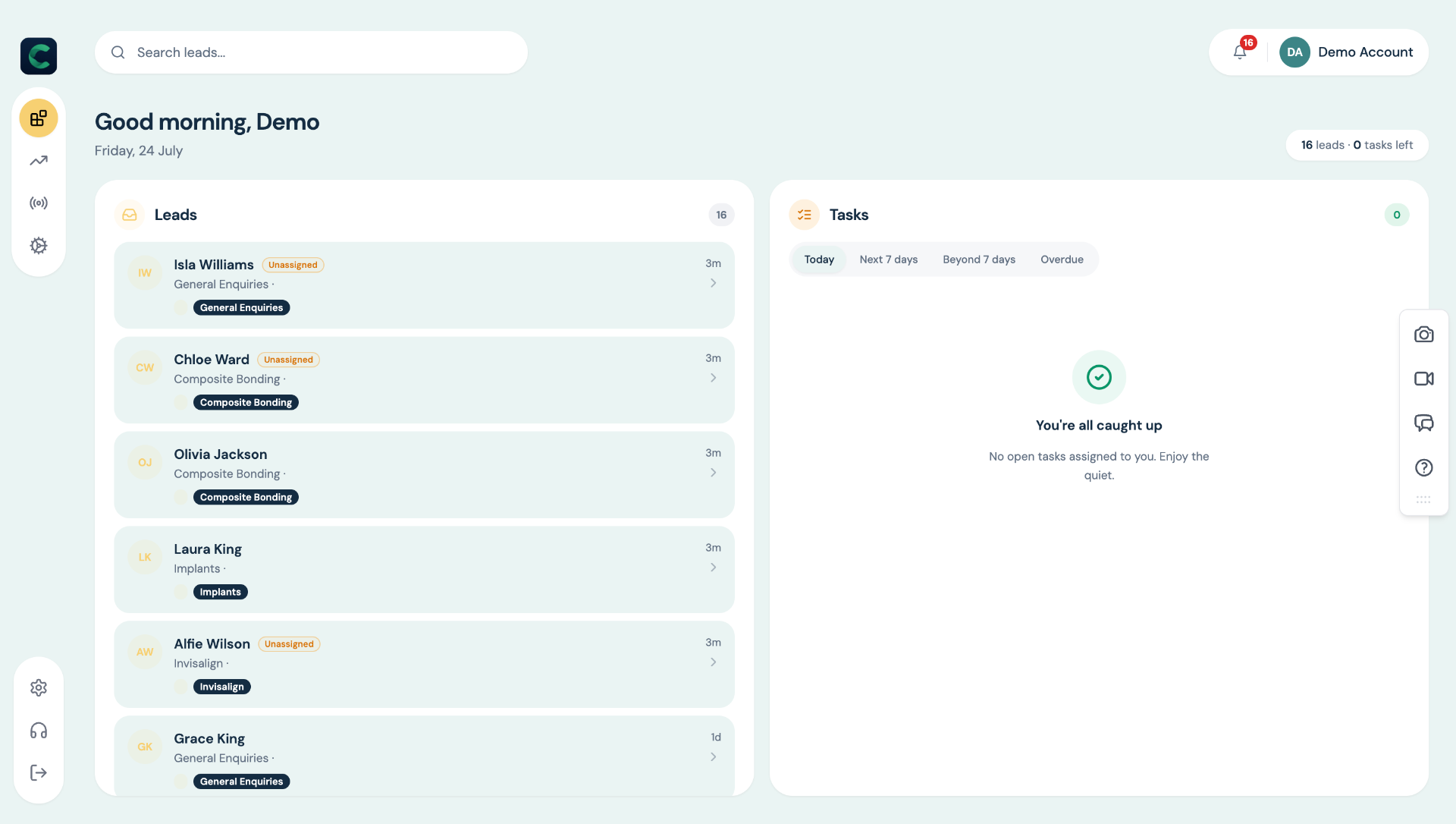Screen dimensions: 1456x824
Task: Click the Leads count badge 16
Action: (721, 215)
